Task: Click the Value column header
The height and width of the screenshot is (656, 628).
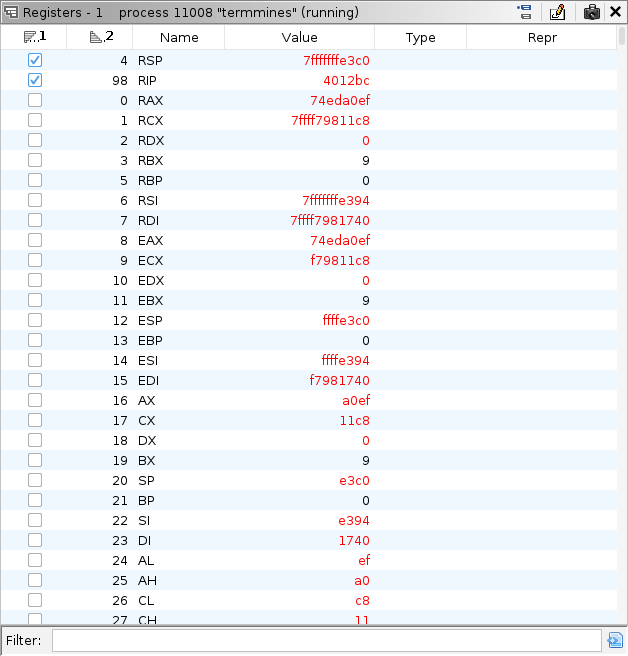Action: (x=299, y=37)
